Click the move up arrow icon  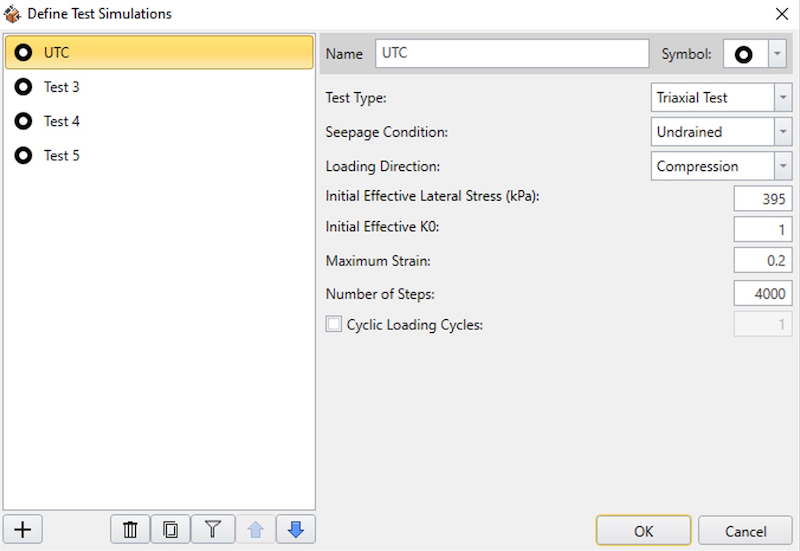254,529
